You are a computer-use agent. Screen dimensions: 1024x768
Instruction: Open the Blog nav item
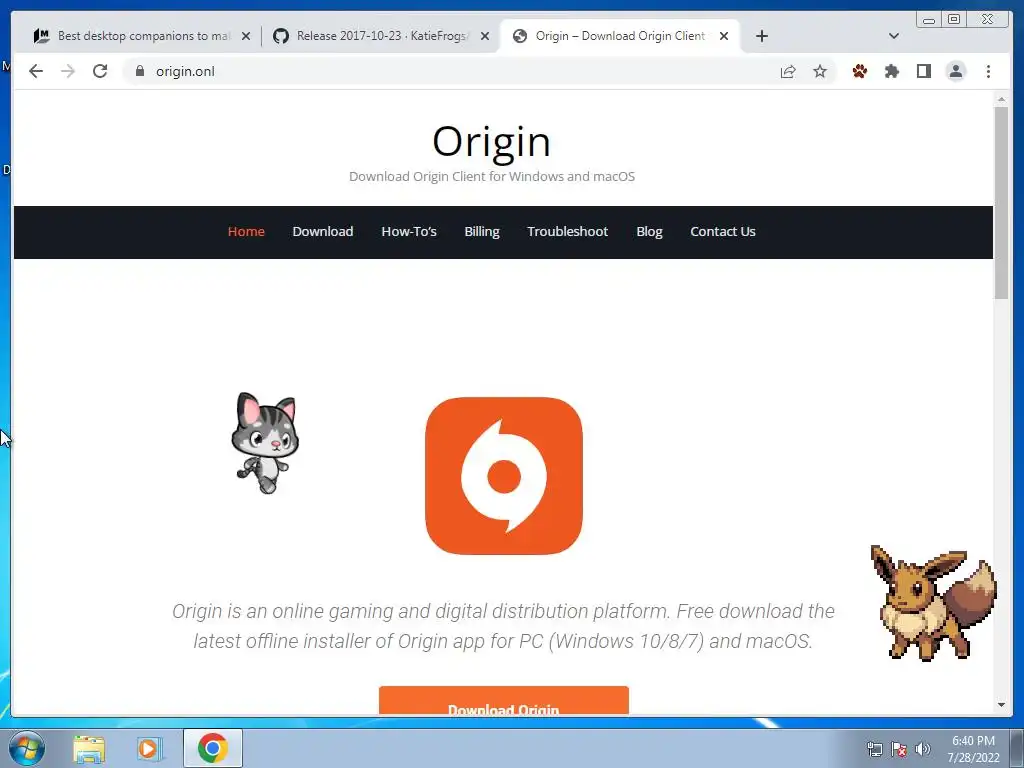[x=649, y=232]
